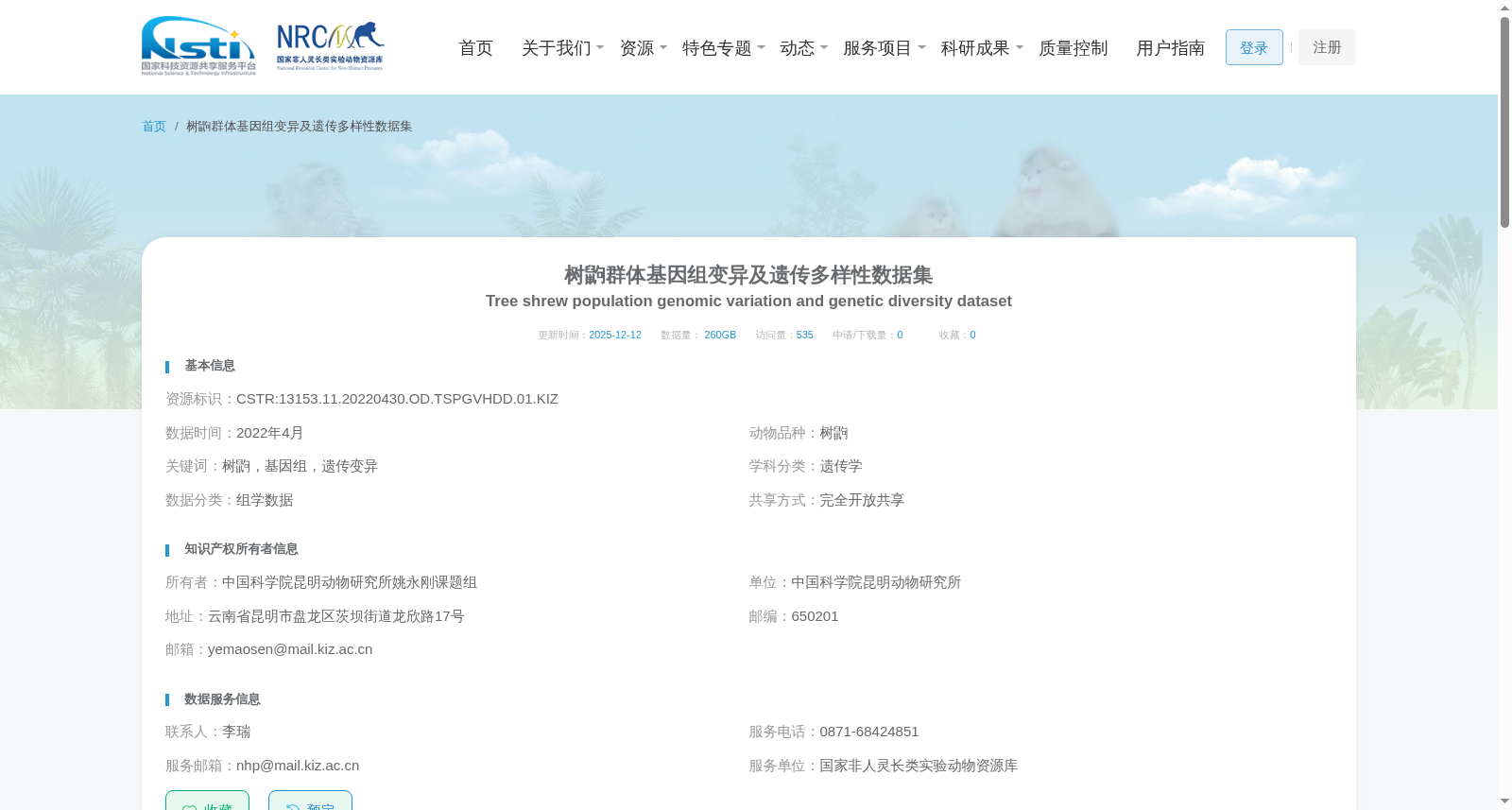Screen dimensions: 1512x810
Task: Click data size 260GB
Action: pos(720,336)
